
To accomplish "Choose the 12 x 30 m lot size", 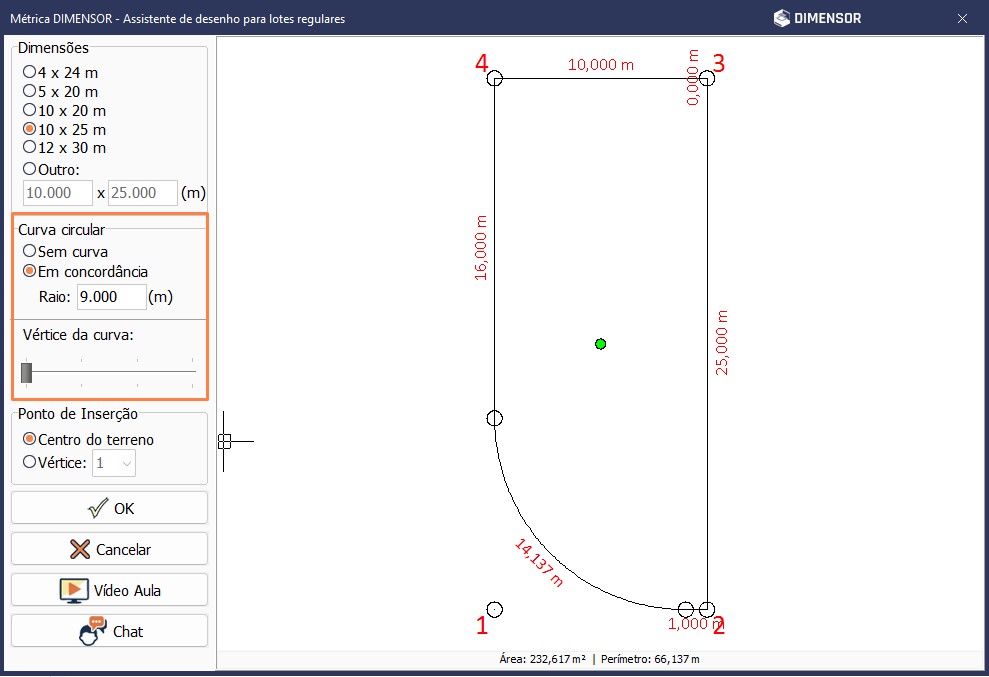I will click(29, 147).
